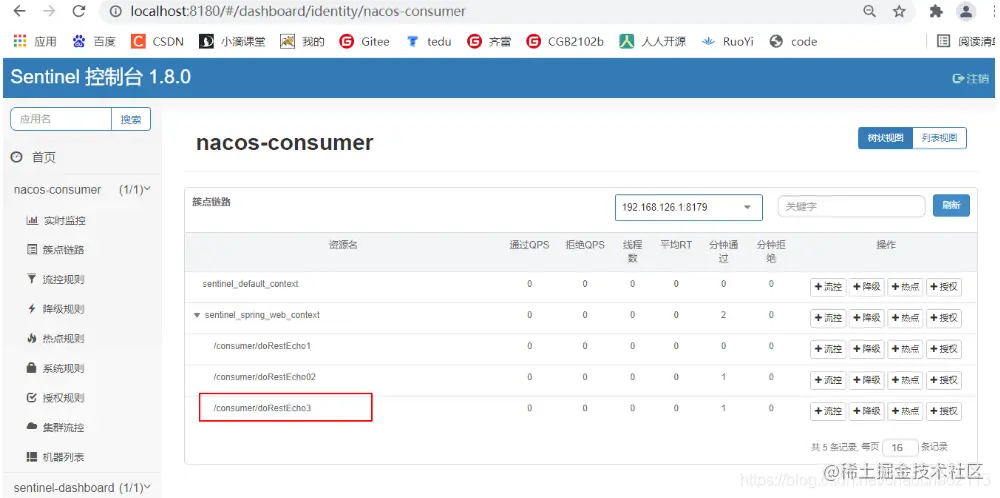
Task: Open the 192.168.126.1:8179 machine dropdown
Action: pyautogui.click(x=689, y=207)
